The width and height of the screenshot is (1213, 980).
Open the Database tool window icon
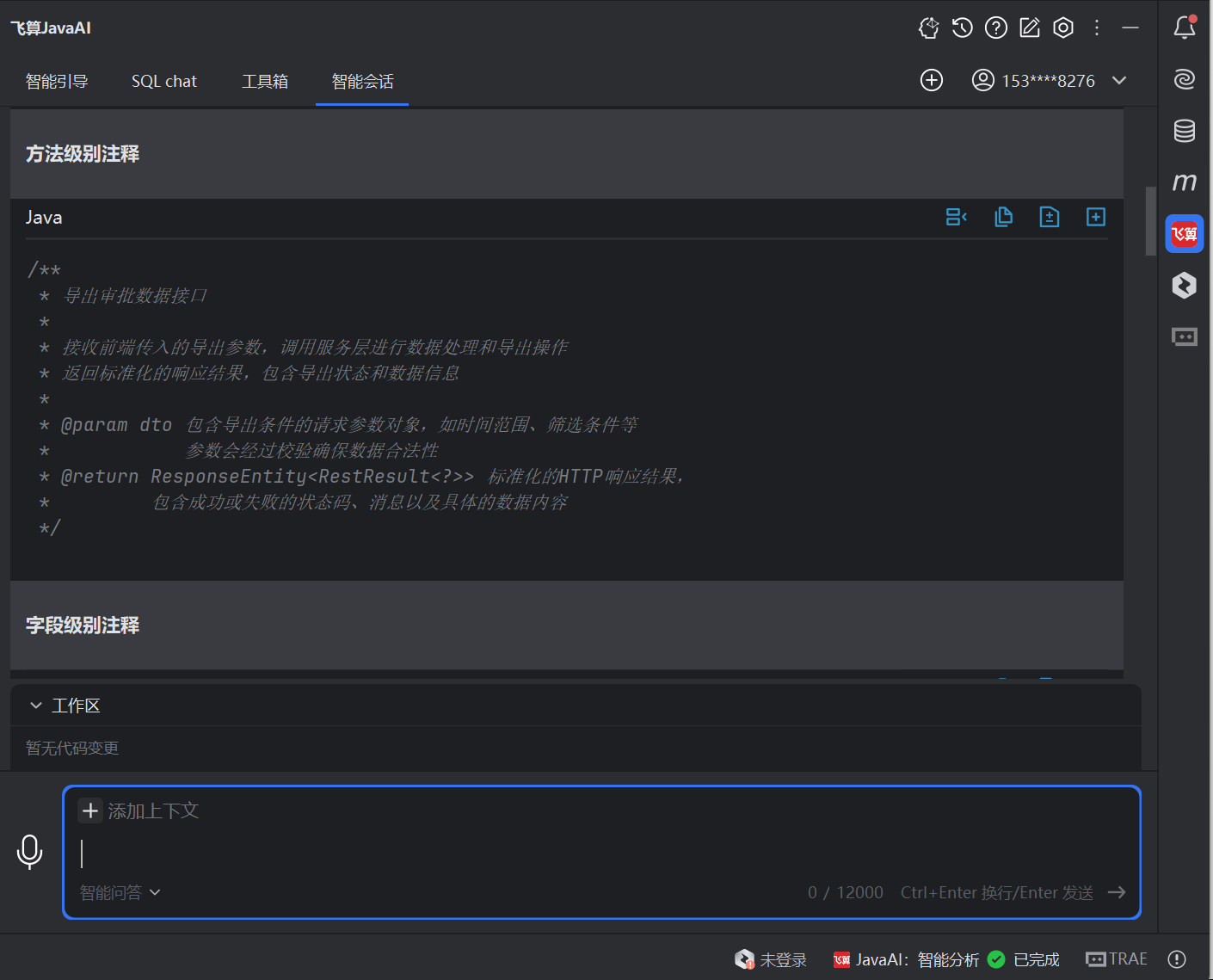point(1185,131)
